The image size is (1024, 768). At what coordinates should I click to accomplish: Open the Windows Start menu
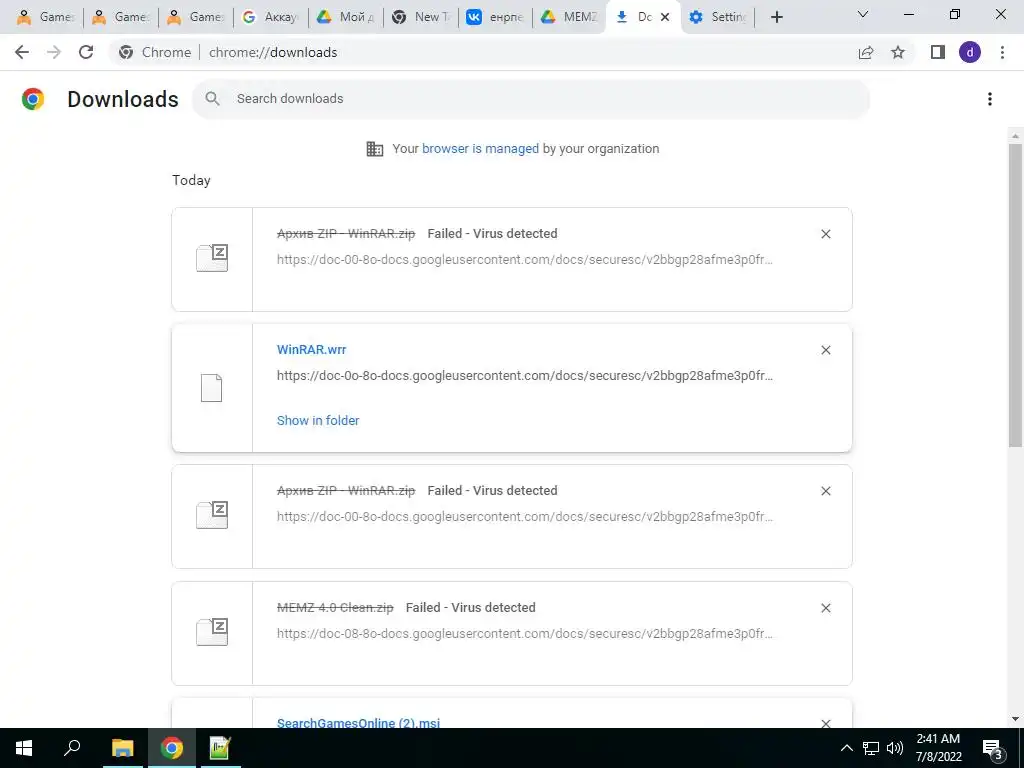(24, 748)
